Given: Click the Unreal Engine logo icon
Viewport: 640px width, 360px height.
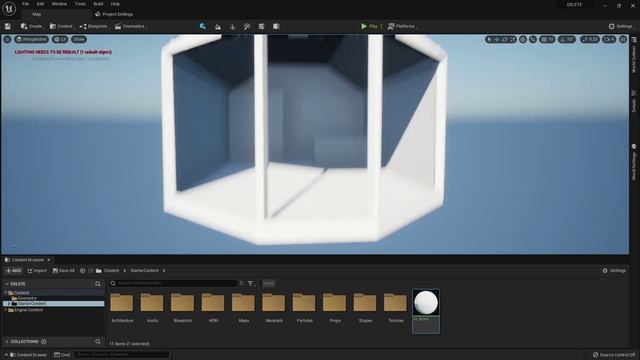Looking at the screenshot, I should point(9,8).
